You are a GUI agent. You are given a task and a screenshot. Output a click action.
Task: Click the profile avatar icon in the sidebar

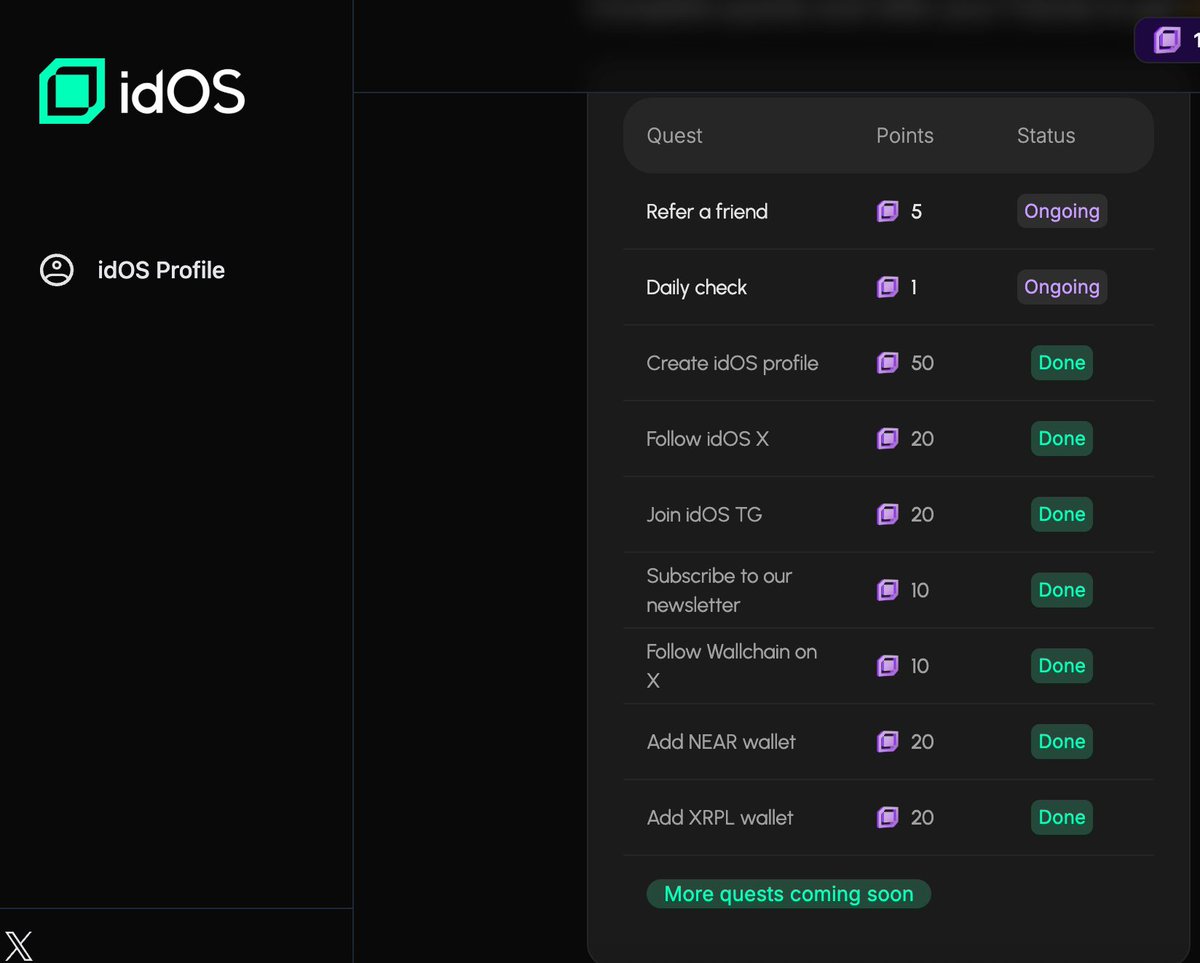(x=56, y=270)
